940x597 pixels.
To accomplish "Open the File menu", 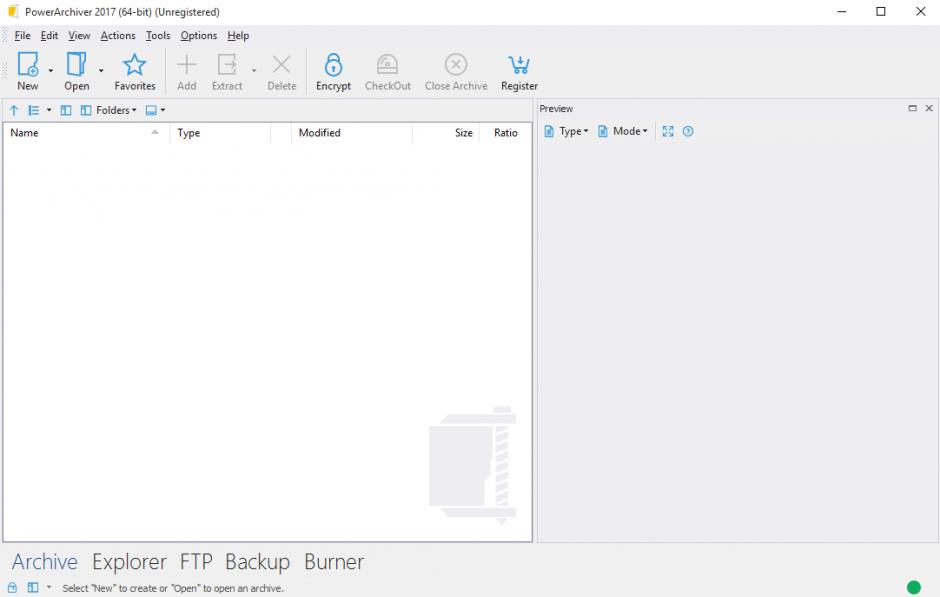I will click(22, 35).
